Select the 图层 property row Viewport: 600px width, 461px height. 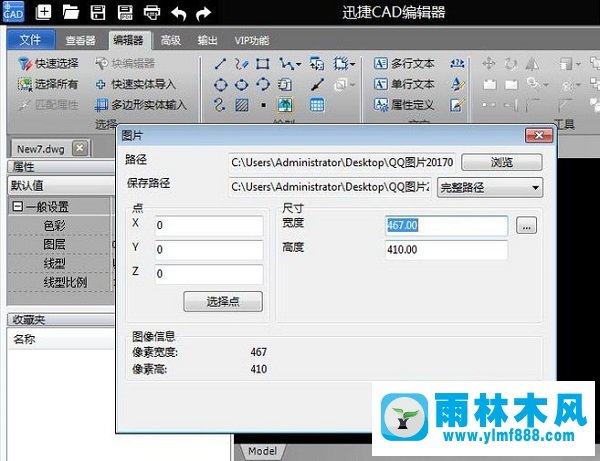click(60, 244)
